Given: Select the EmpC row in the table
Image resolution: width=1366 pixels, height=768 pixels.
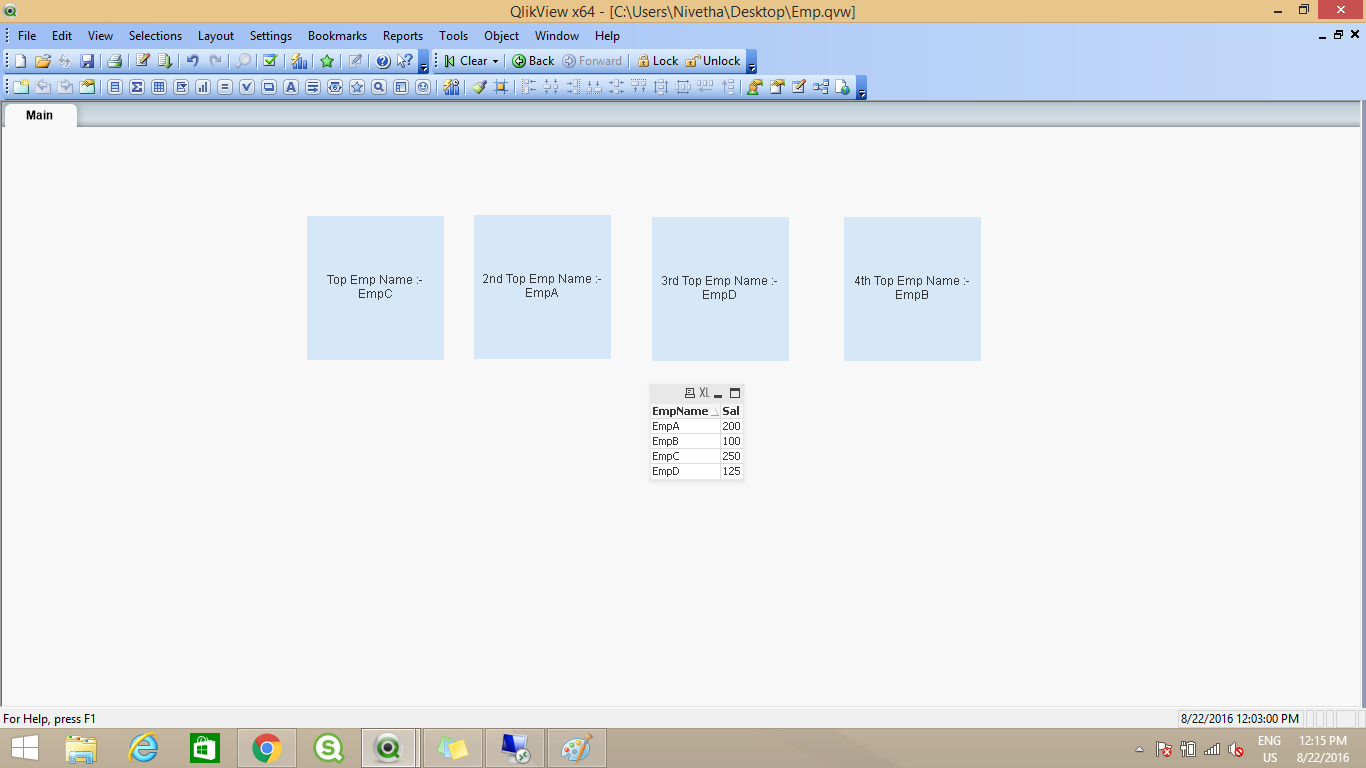Looking at the screenshot, I should click(x=666, y=456).
